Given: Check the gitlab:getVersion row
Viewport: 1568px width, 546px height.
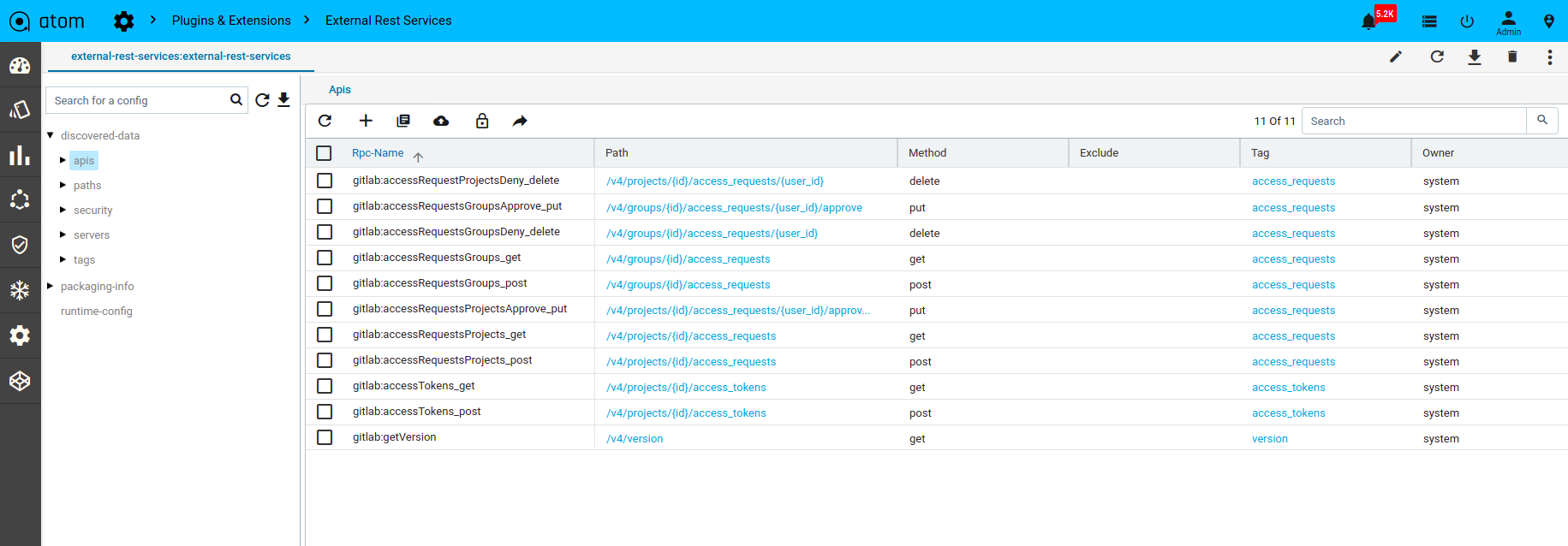Looking at the screenshot, I should coord(325,437).
